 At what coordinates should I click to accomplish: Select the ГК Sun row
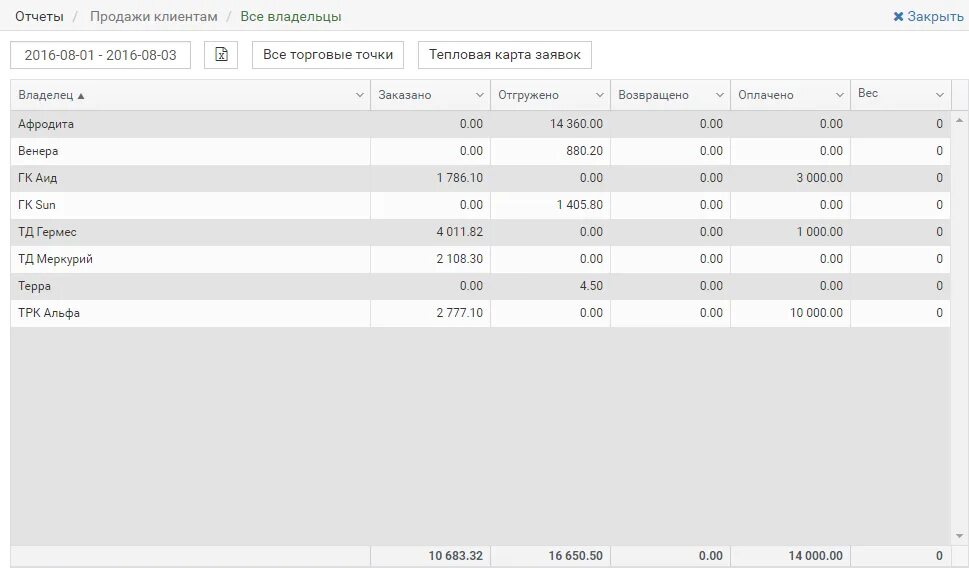pyautogui.click(x=480, y=205)
